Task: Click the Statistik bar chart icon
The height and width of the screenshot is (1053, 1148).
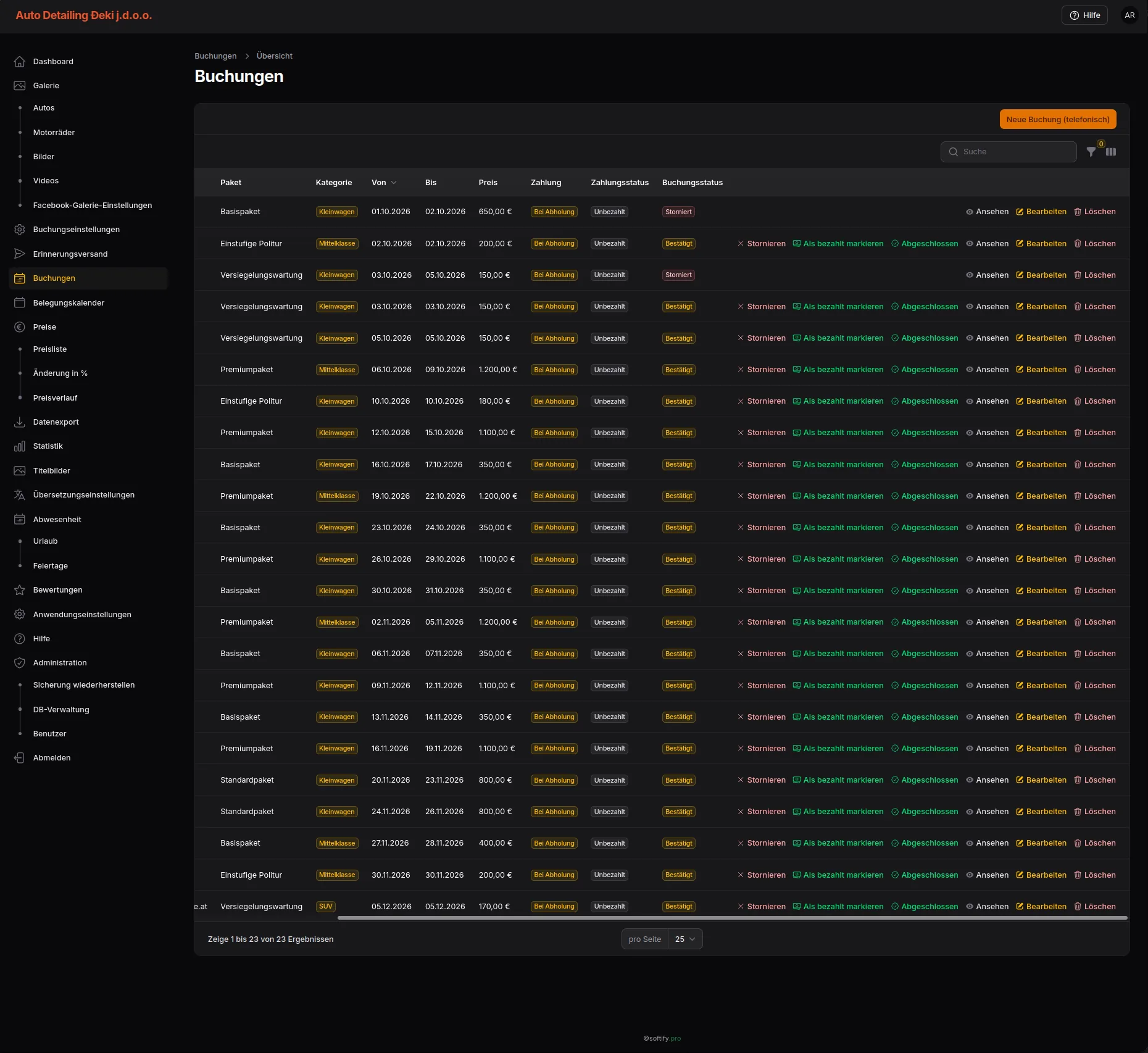Action: pos(20,446)
